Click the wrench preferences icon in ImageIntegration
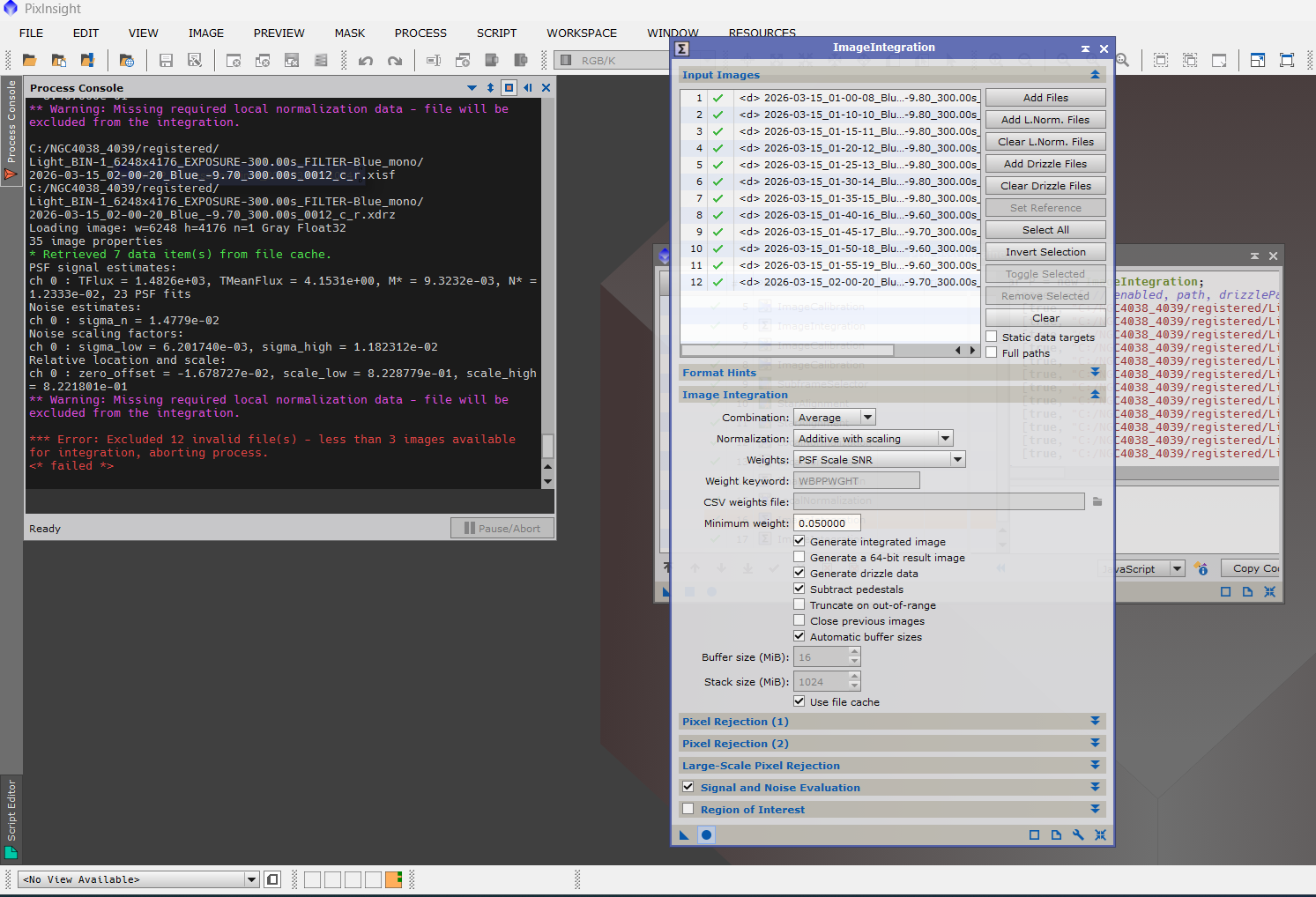This screenshot has height=897, width=1316. [1078, 835]
